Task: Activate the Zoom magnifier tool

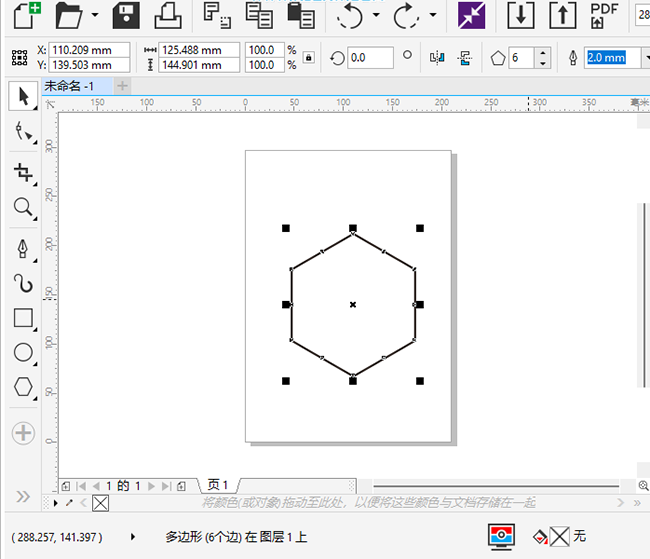Action: coord(22,208)
